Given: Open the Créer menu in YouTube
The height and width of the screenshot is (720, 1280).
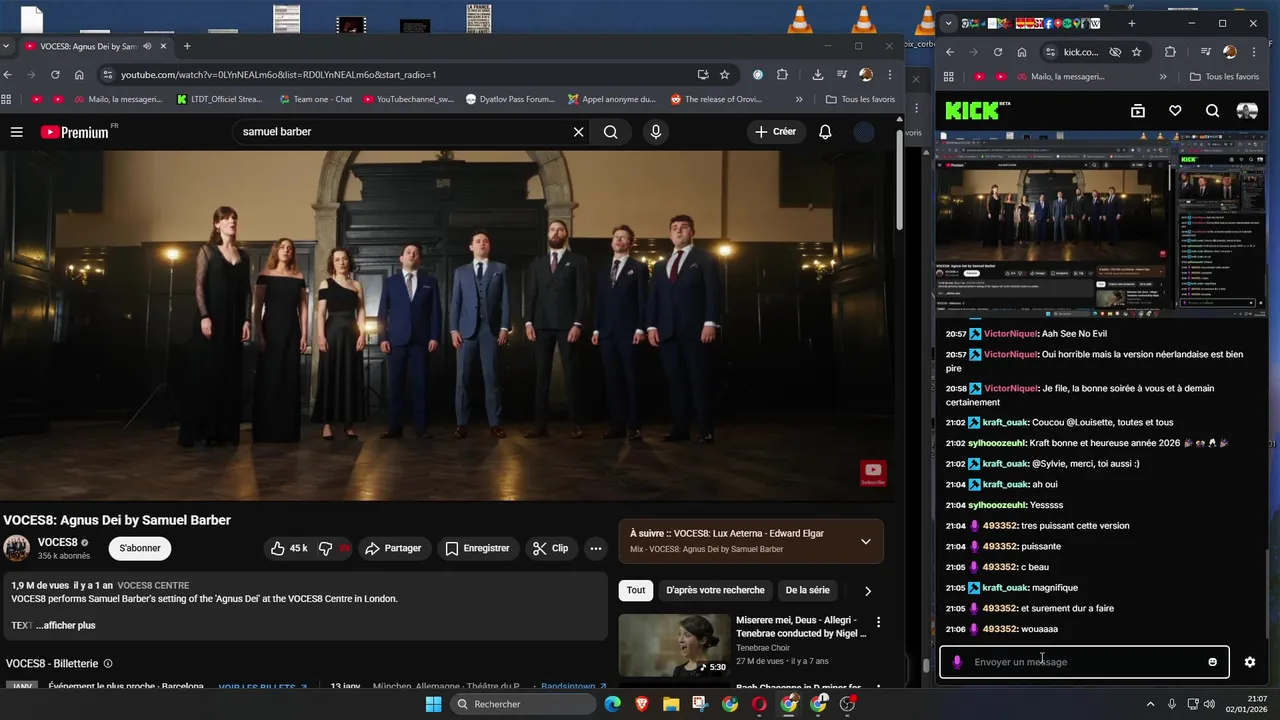Looking at the screenshot, I should pos(776,132).
